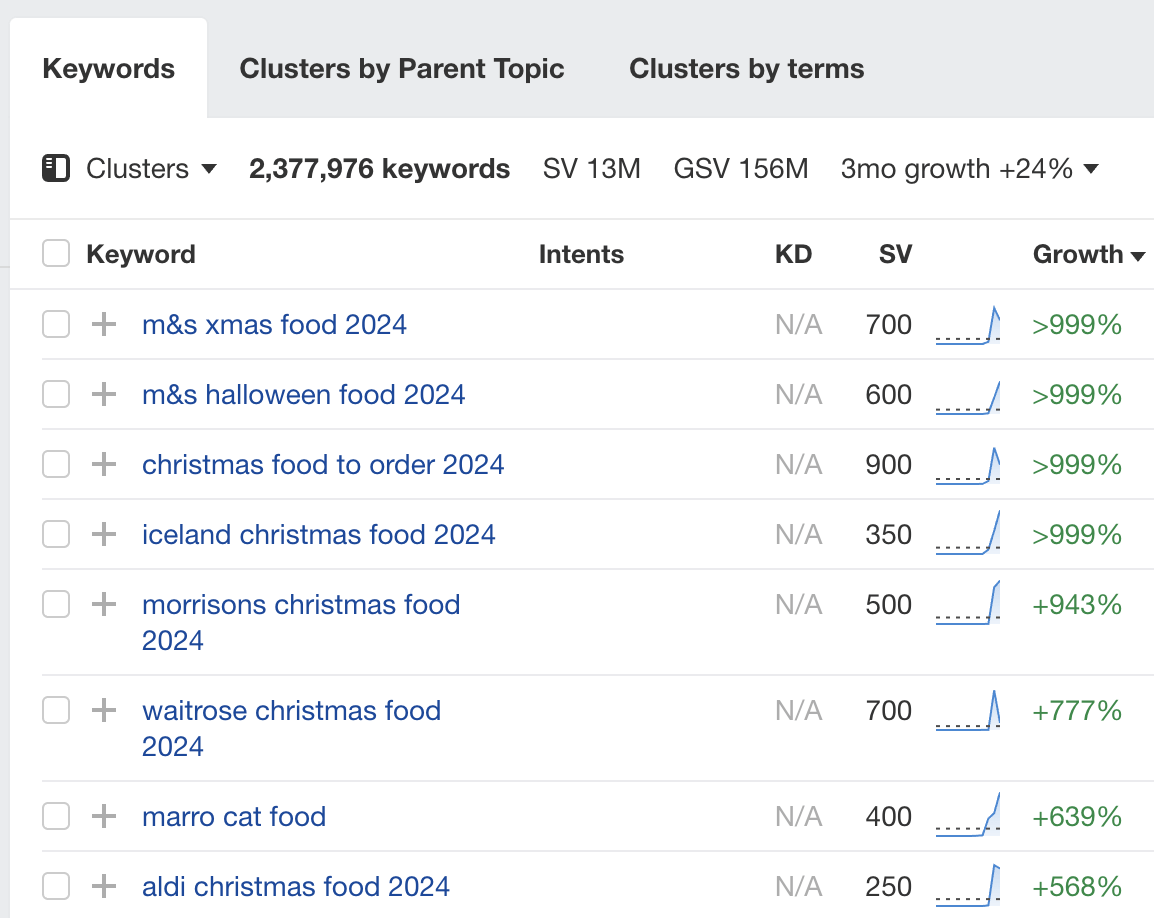Click the sparkline progress chart for marro cat food

967,816
